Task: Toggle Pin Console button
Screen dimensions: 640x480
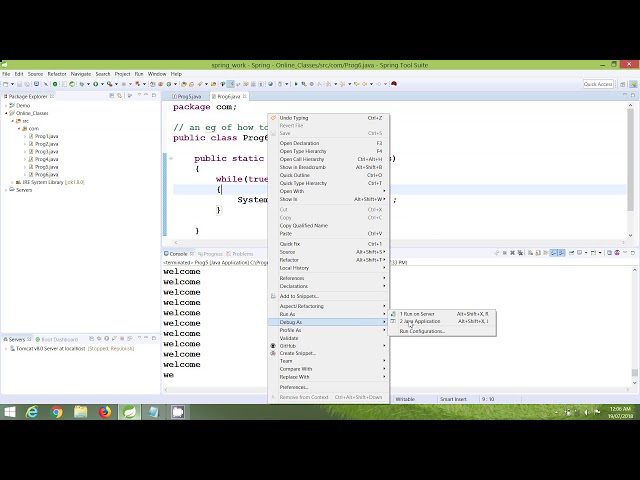Action: click(x=571, y=253)
